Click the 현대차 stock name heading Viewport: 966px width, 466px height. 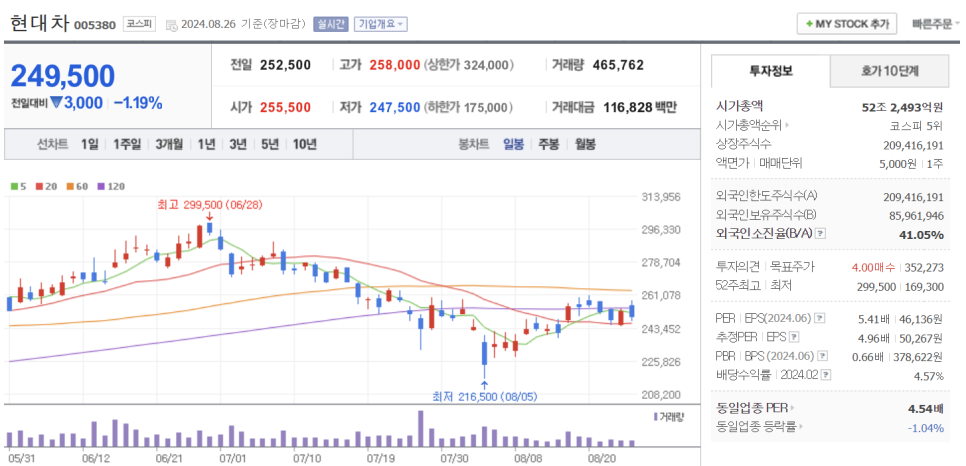pyautogui.click(x=39, y=23)
